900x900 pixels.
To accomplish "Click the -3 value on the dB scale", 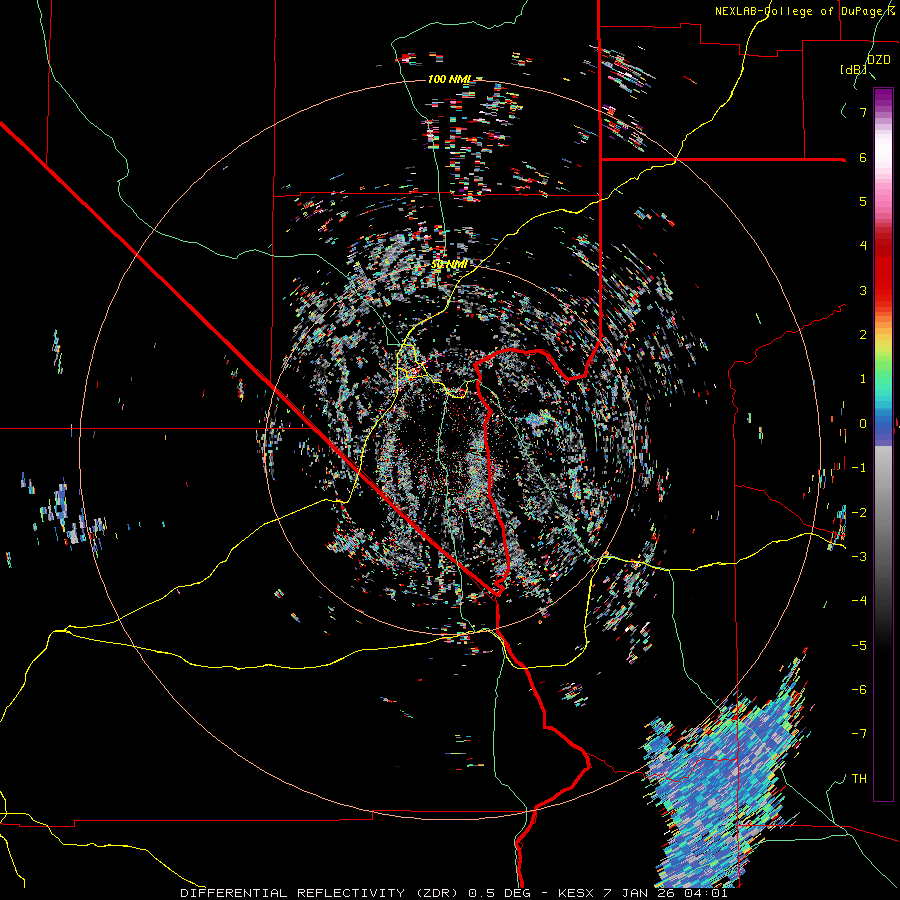I will pyautogui.click(x=859, y=557).
